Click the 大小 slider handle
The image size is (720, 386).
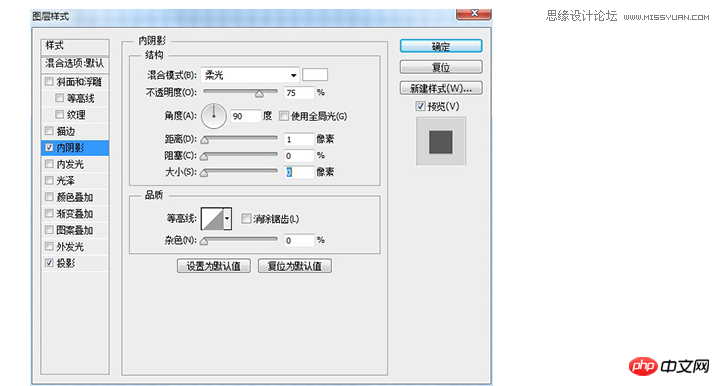204,173
